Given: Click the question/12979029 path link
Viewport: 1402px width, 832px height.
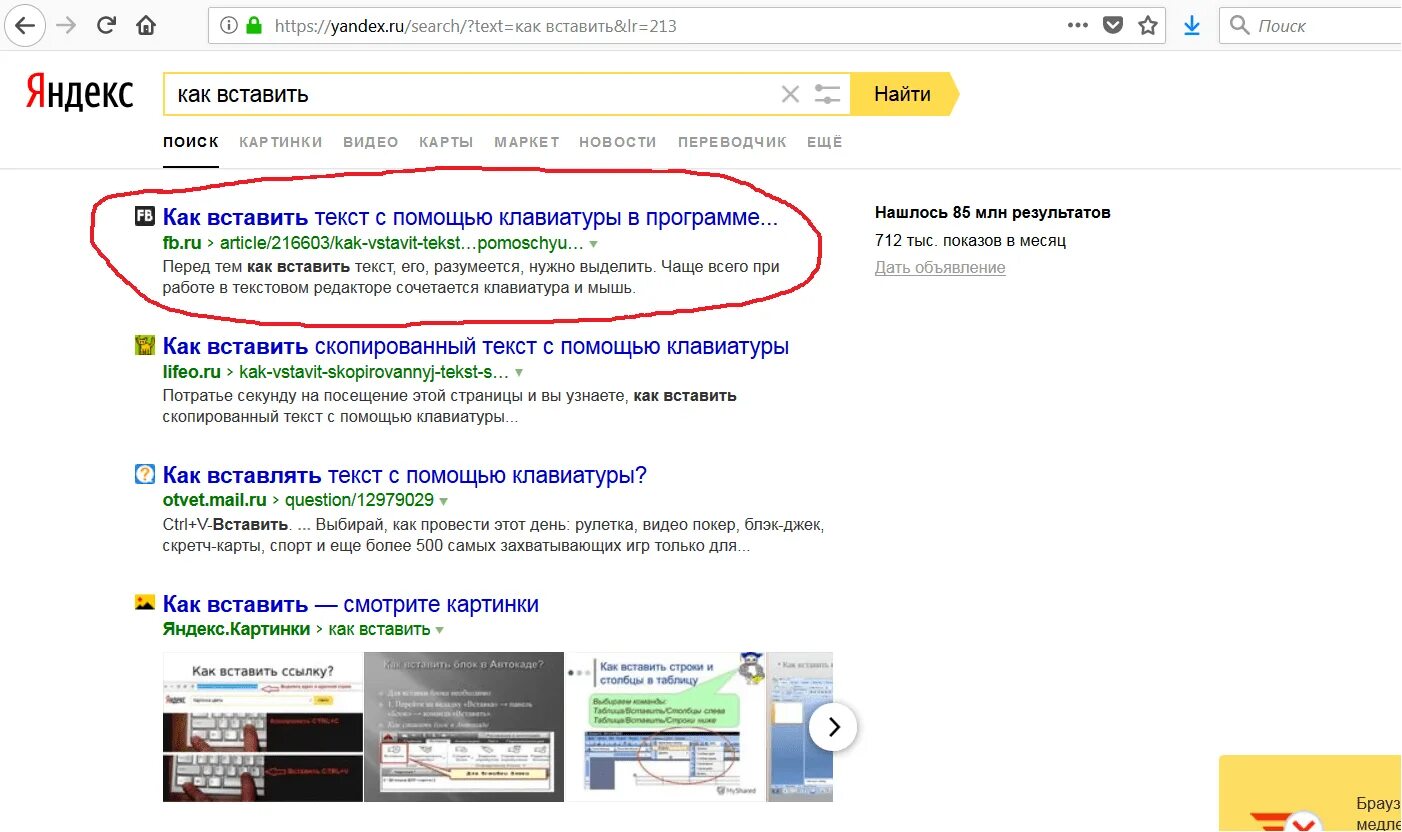Looking at the screenshot, I should click(359, 500).
